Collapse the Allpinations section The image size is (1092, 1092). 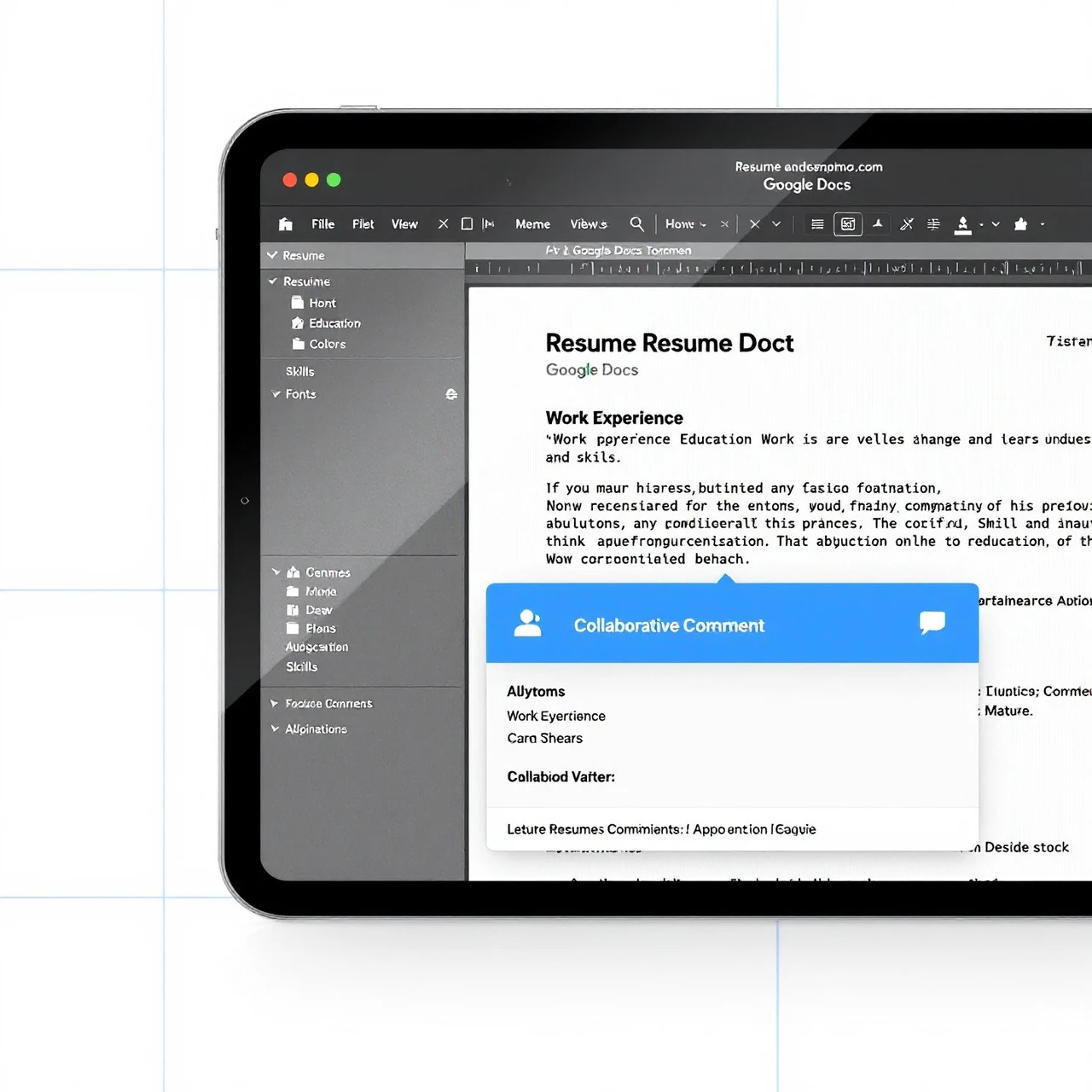pyautogui.click(x=275, y=729)
